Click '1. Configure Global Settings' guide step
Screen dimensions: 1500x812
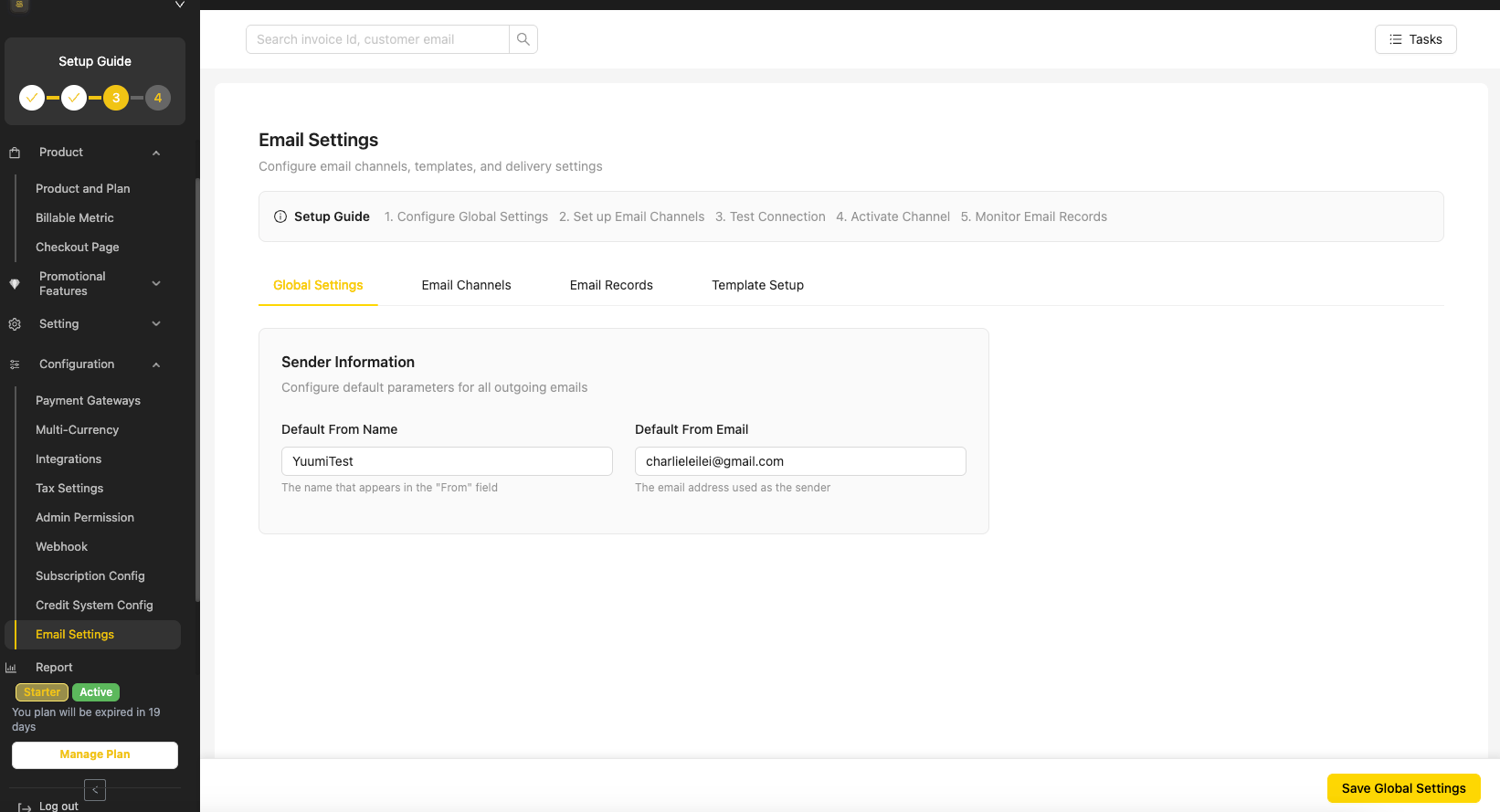[466, 216]
